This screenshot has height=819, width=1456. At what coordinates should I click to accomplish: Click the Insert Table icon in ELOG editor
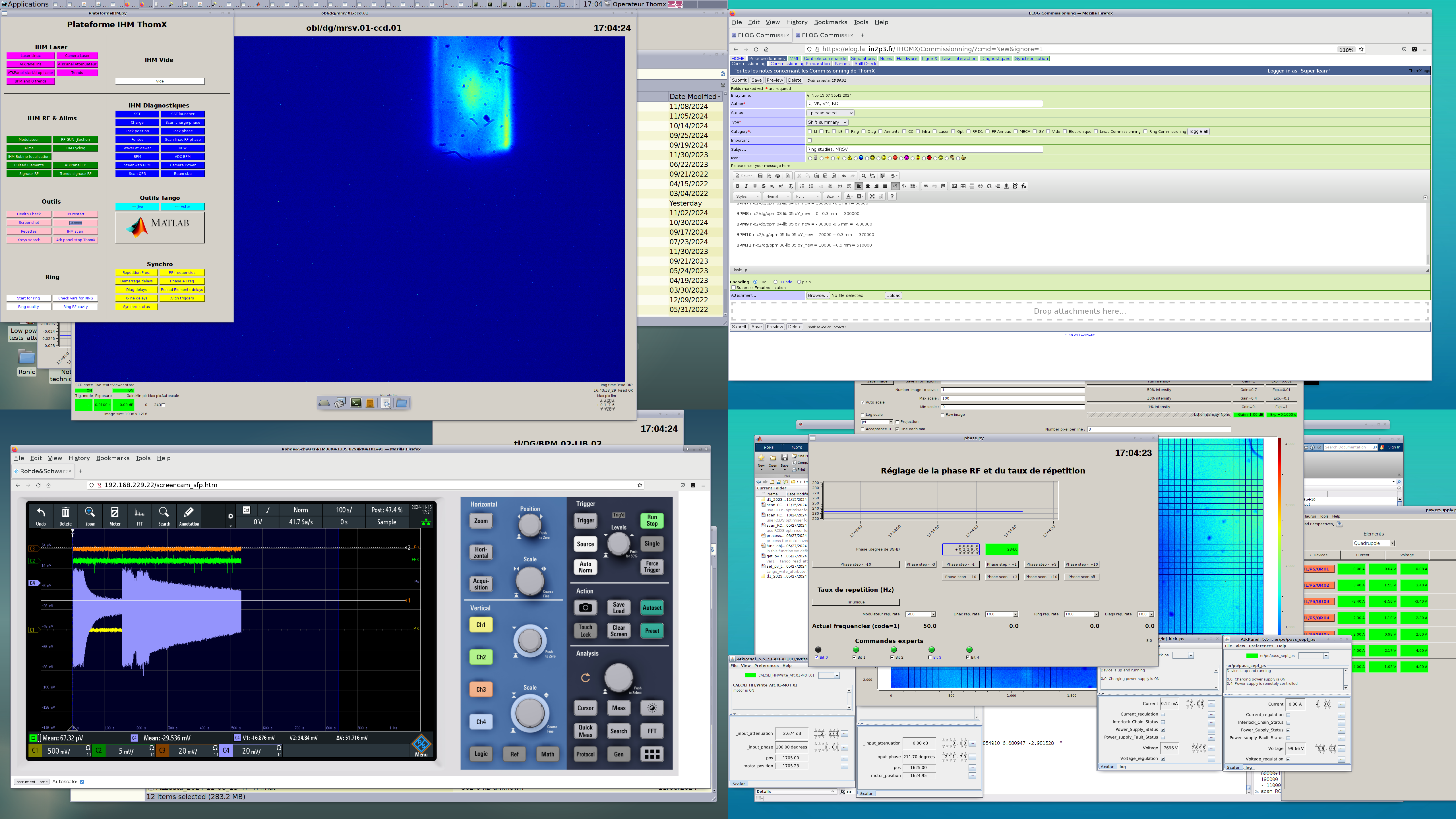pos(963,186)
